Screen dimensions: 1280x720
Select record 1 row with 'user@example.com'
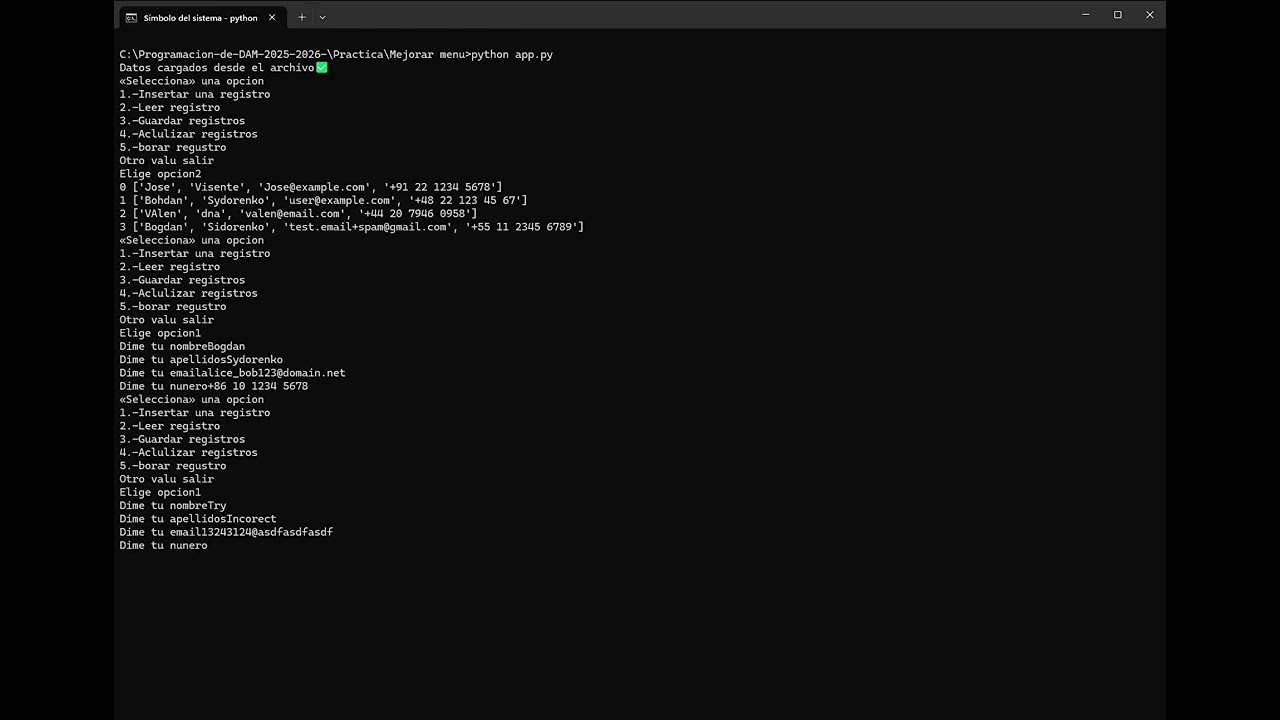pyautogui.click(x=323, y=200)
